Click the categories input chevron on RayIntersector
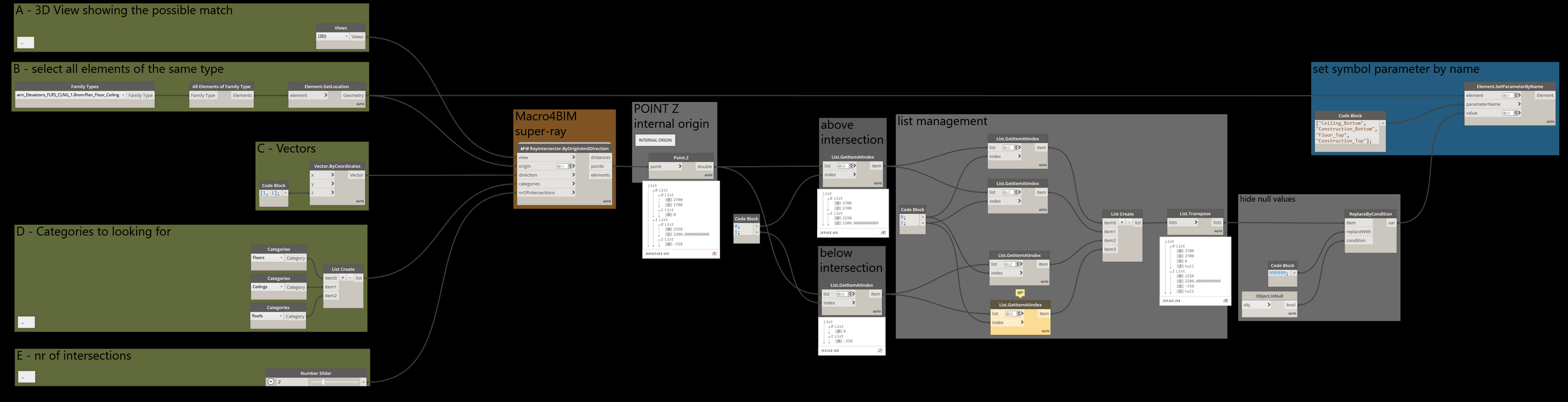The width and height of the screenshot is (1568, 402). 574,184
